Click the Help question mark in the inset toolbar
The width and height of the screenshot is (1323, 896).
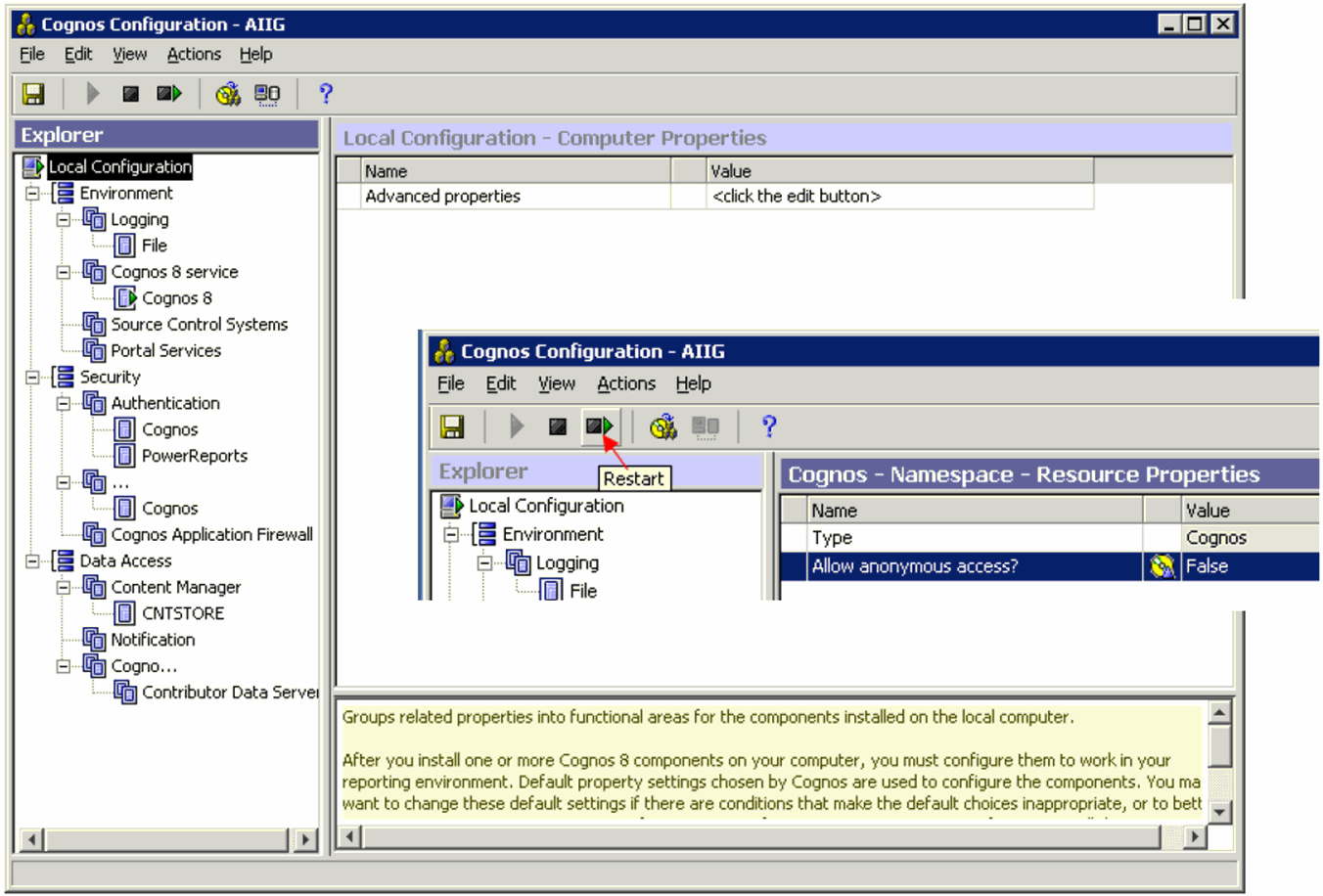point(769,426)
